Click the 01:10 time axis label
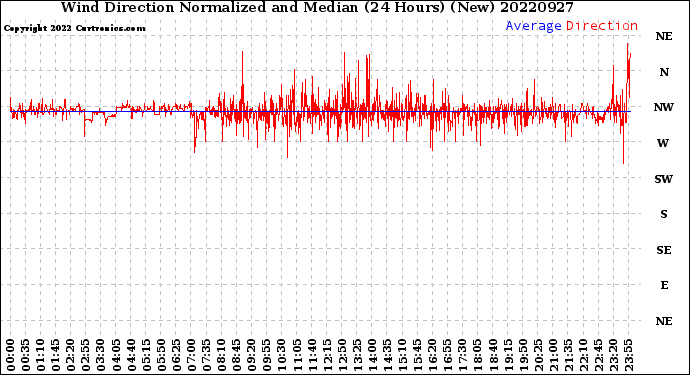 click(40, 355)
